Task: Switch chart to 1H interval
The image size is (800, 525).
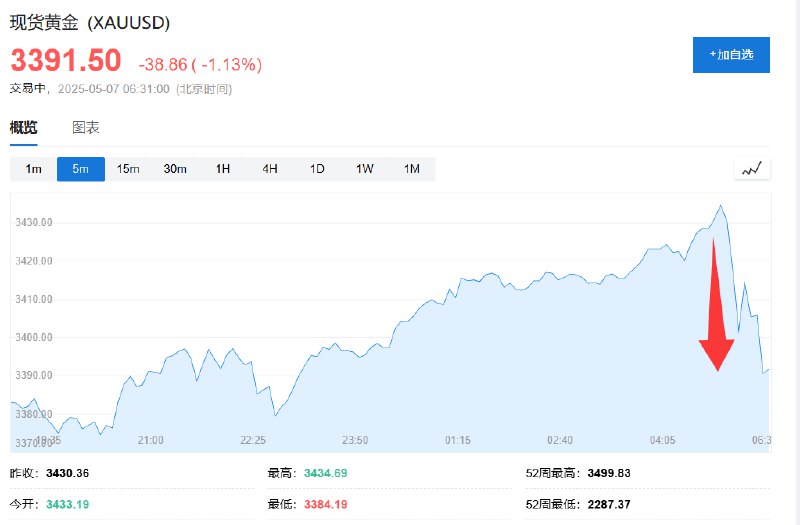Action: click(222, 169)
